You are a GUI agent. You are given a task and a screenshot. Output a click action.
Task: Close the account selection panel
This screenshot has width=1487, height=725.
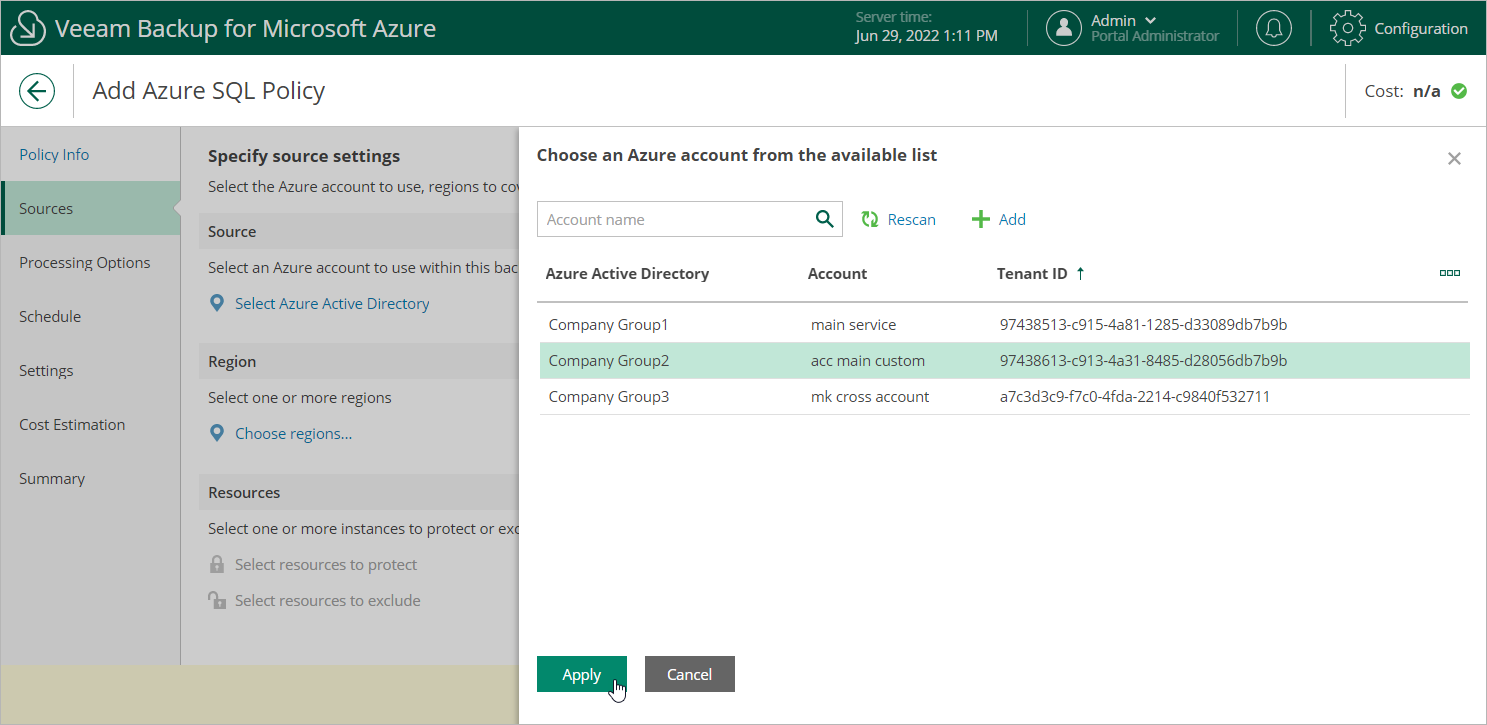pos(1454,159)
